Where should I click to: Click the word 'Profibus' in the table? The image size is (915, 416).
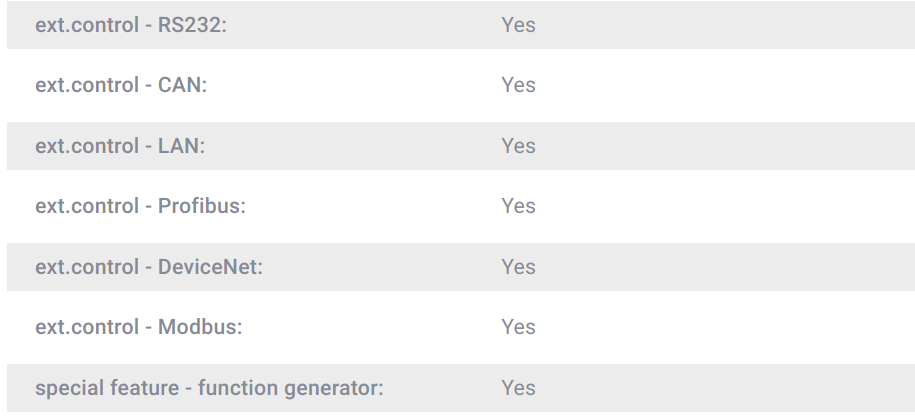(x=199, y=206)
